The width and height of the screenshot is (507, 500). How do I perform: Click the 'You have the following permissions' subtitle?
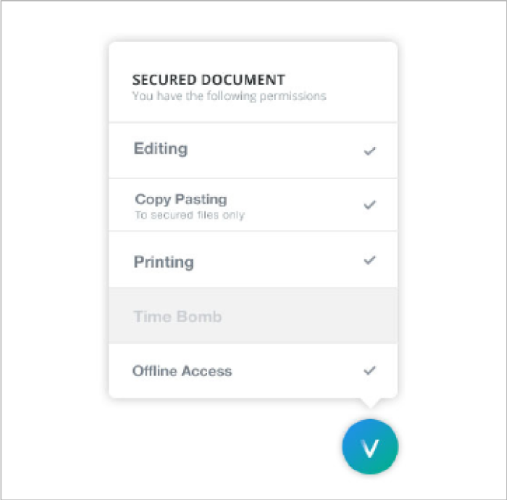229,96
